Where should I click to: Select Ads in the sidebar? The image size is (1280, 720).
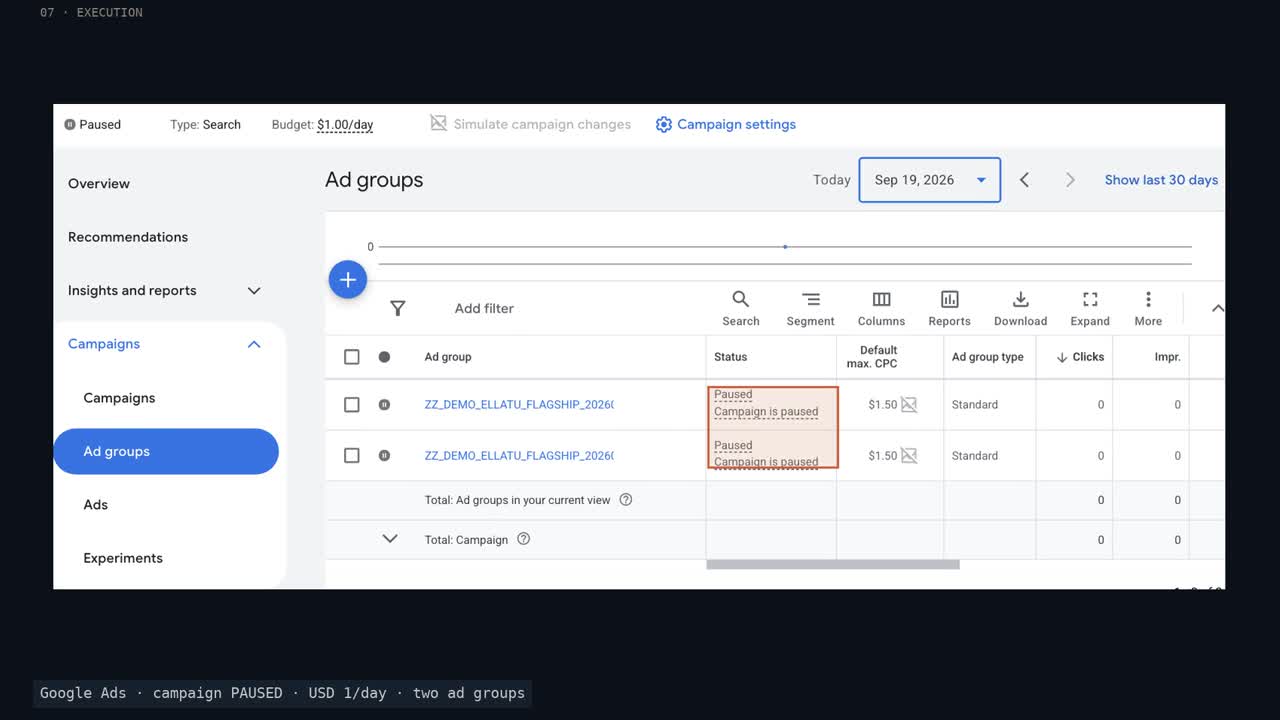click(x=95, y=505)
